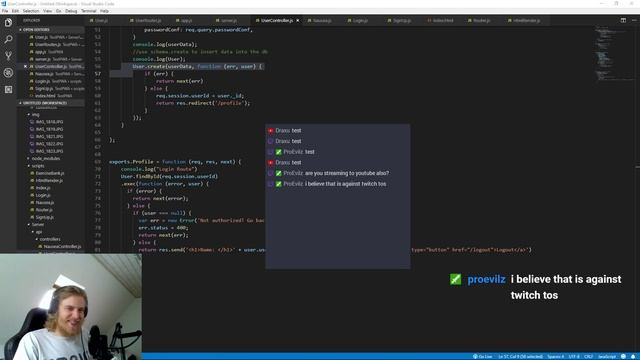Open the Extensions view
Image resolution: width=640 pixels, height=360 pixels.
tap(8, 89)
